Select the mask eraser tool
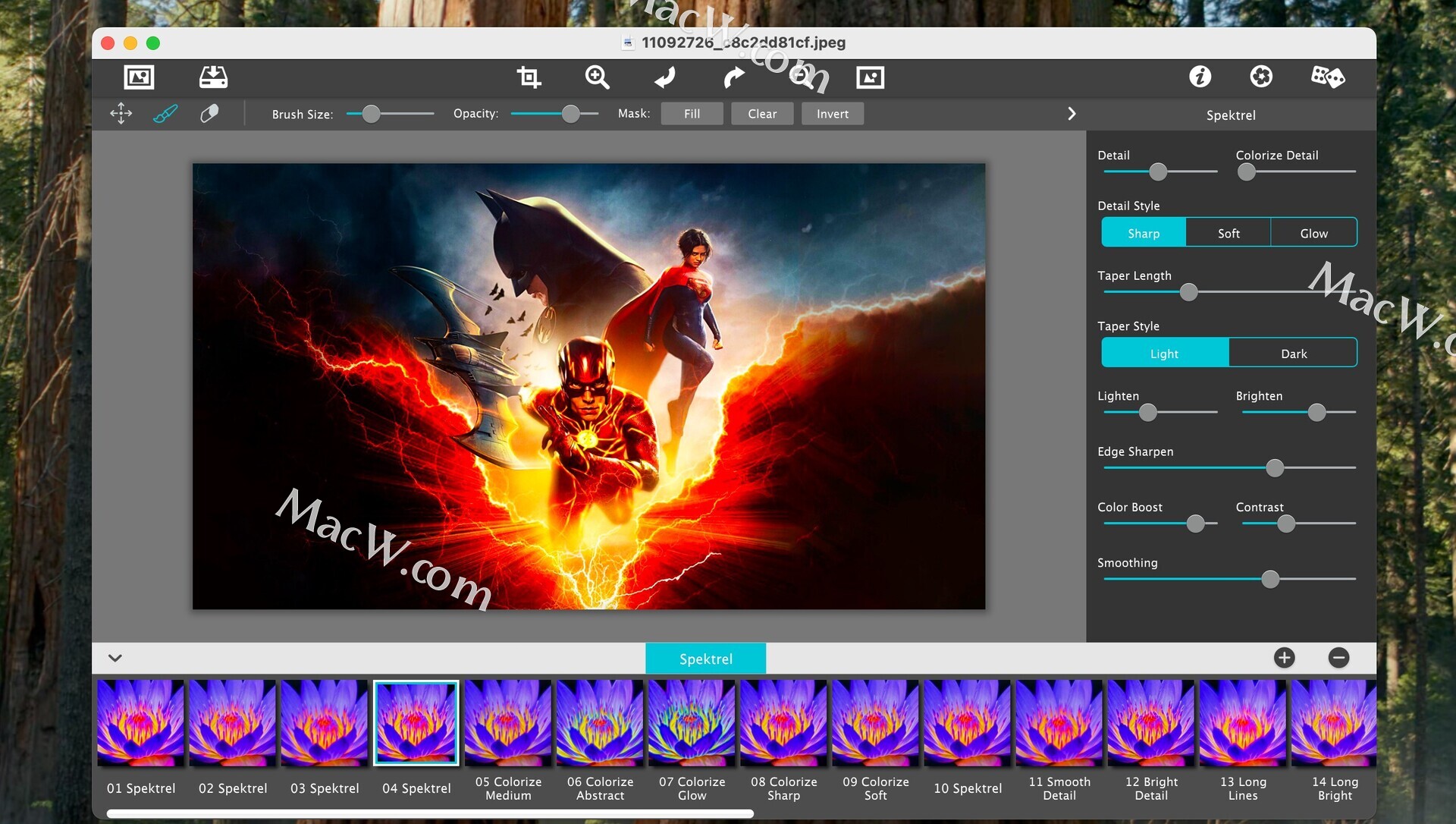Image resolution: width=1456 pixels, height=824 pixels. [x=209, y=114]
